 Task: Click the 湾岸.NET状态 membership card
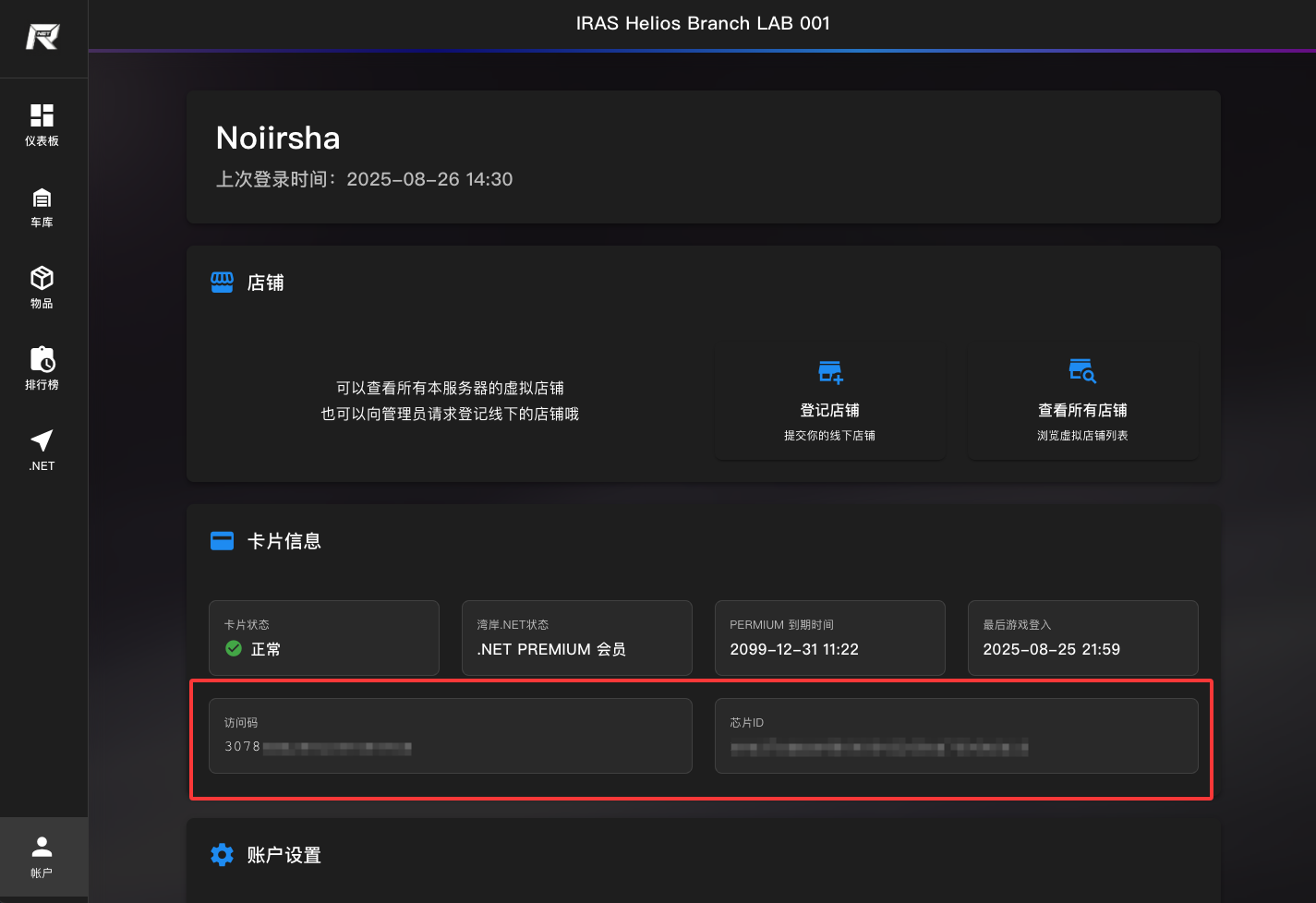point(576,638)
